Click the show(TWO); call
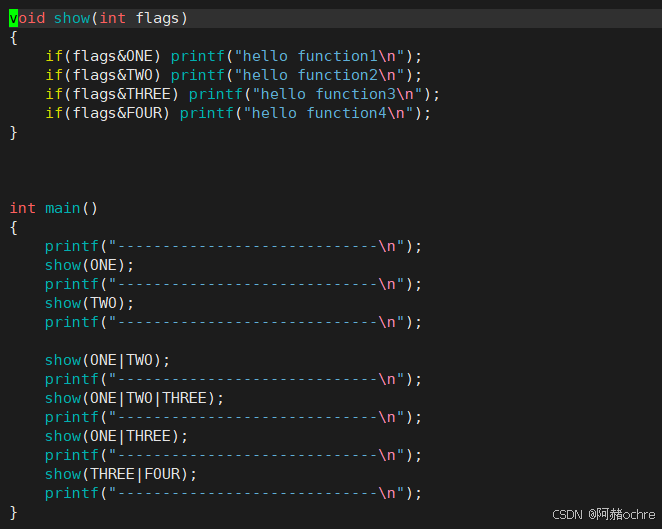 89,303
